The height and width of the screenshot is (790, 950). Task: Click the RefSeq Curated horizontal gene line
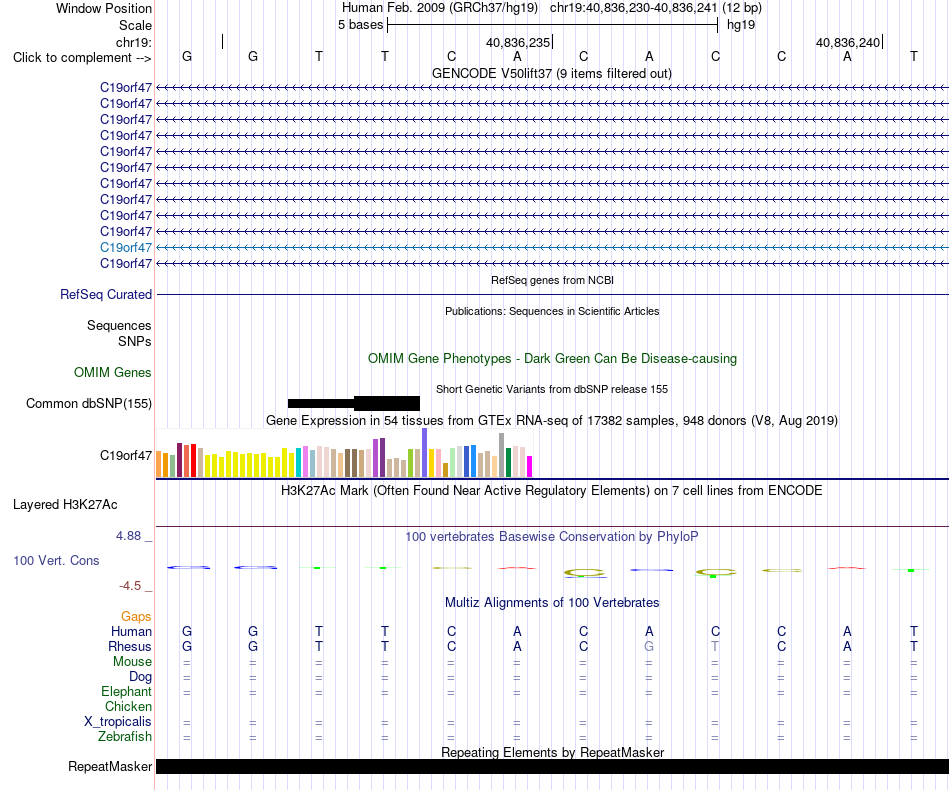click(x=553, y=294)
